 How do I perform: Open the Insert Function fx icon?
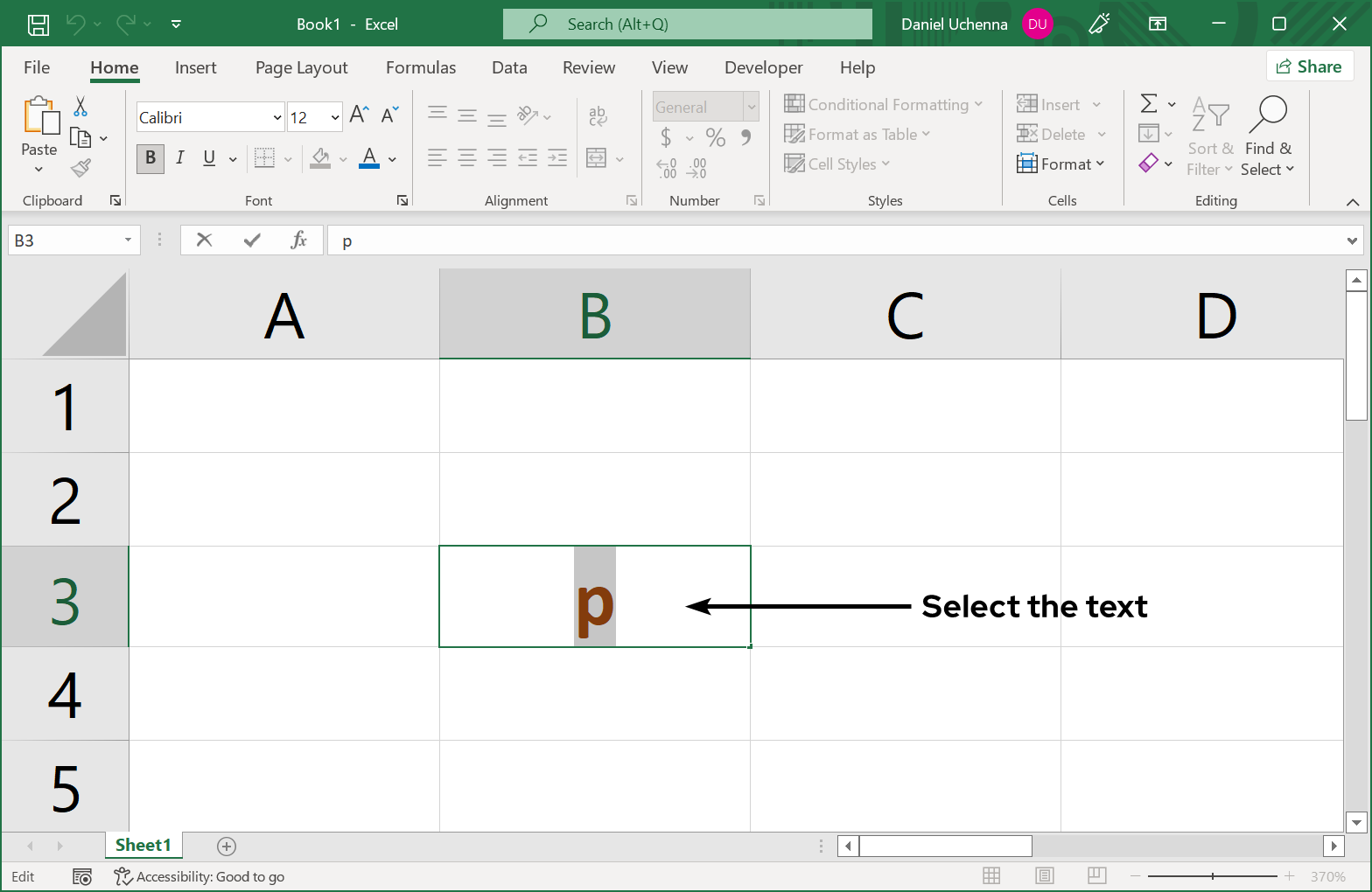tap(298, 240)
